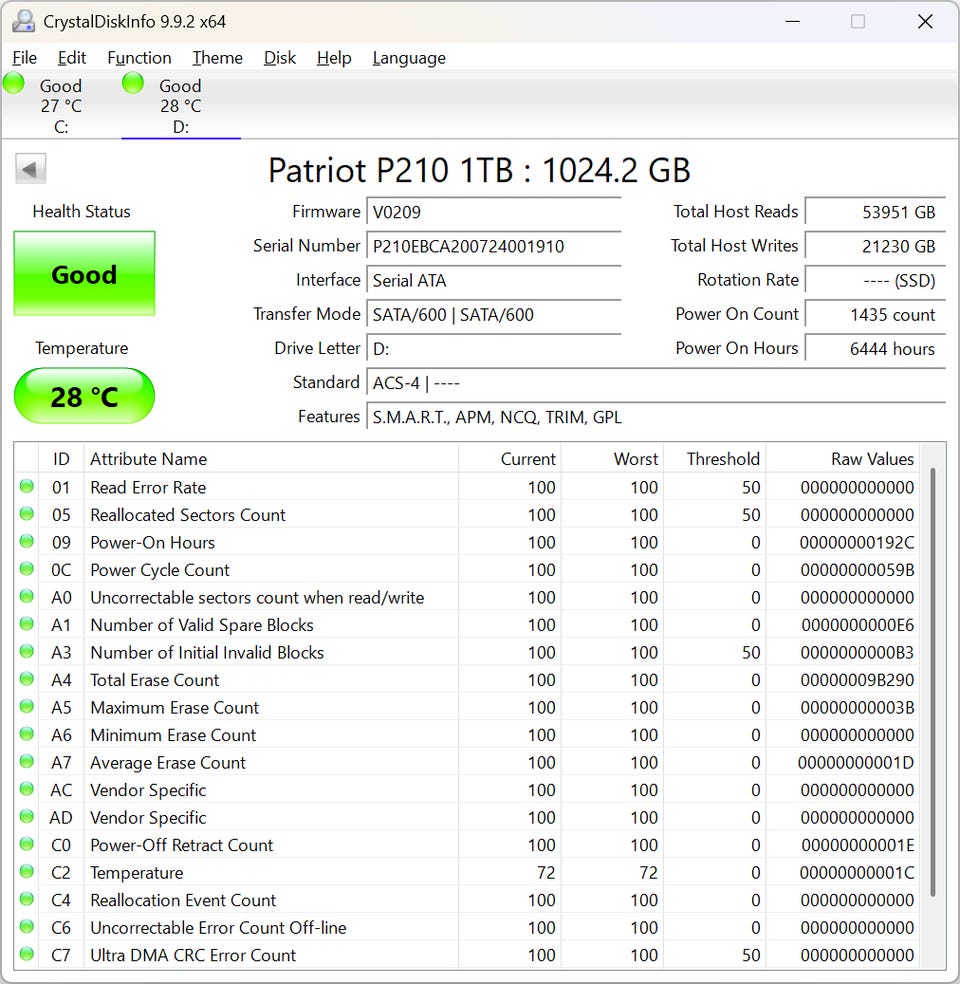The width and height of the screenshot is (960, 984).
Task: Click the previous disk arrow button
Action: [x=30, y=169]
